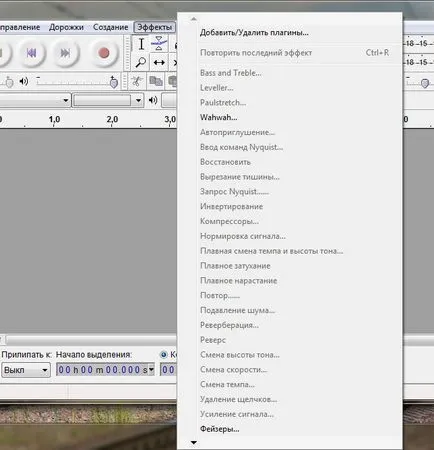Image resolution: width=434 pixels, height=450 pixels.
Task: Click the Skip to End transport button
Action: click(x=65, y=53)
